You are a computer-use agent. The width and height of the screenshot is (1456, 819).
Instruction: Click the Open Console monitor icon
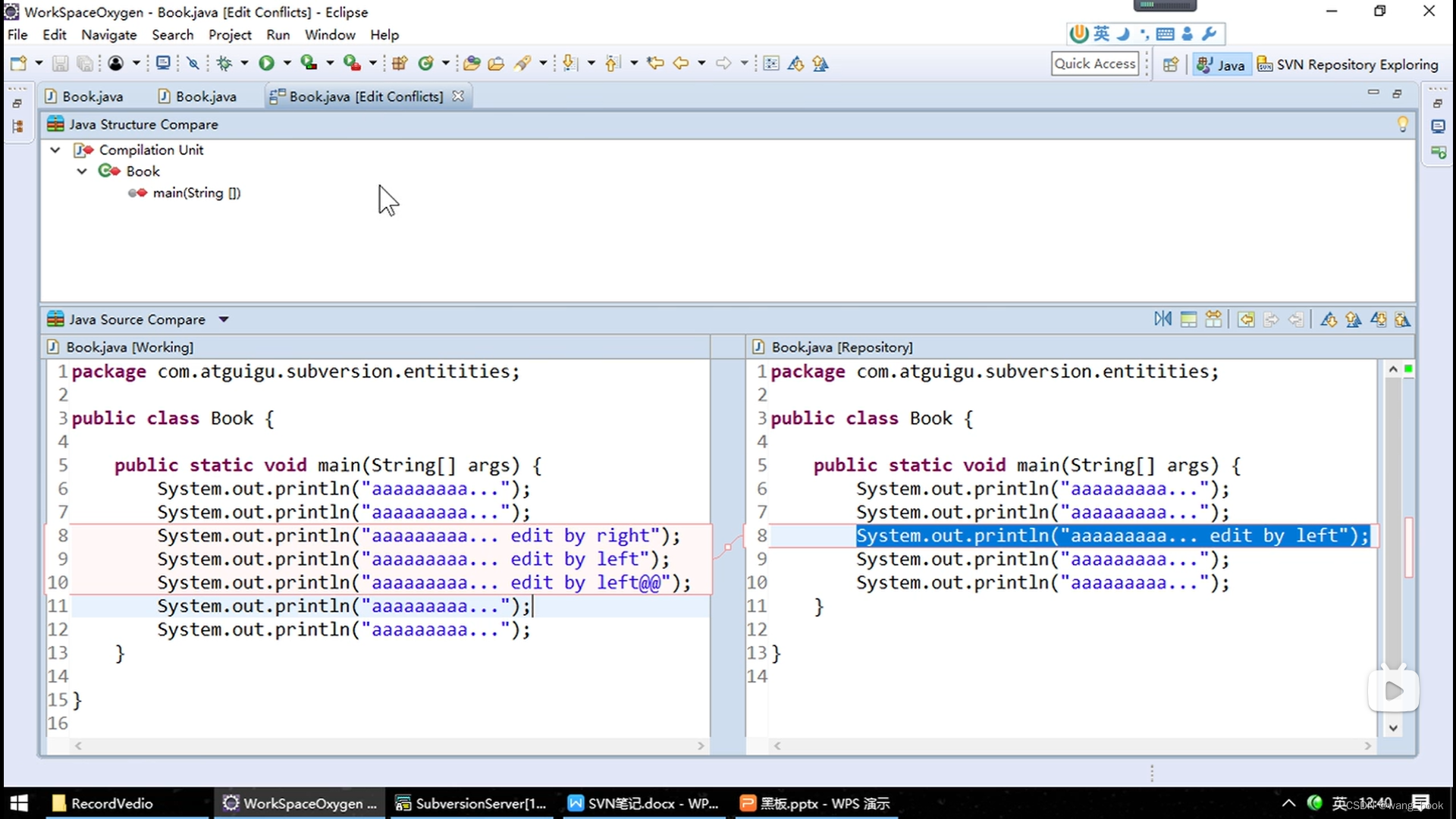163,64
